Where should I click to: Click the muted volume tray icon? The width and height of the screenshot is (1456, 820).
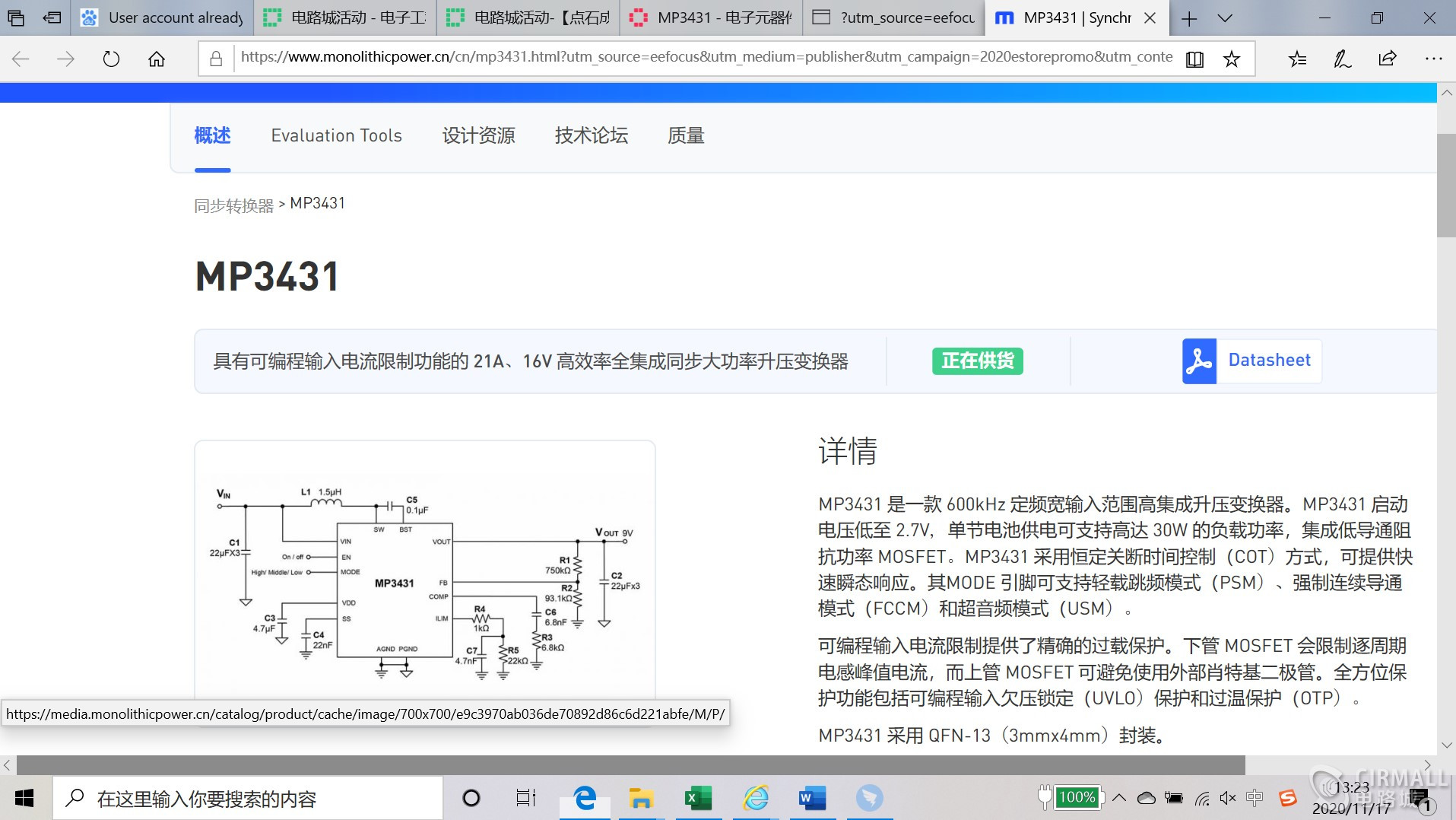coord(1228,798)
